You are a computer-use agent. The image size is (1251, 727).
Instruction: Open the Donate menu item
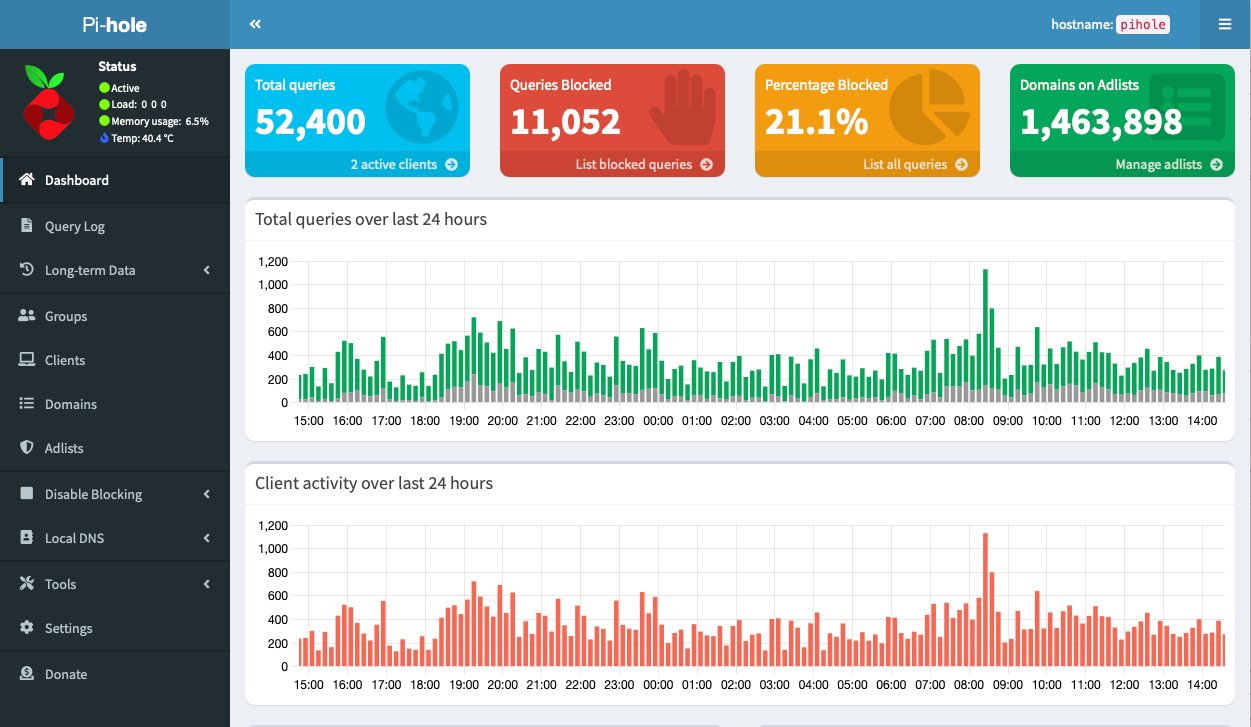tap(66, 674)
